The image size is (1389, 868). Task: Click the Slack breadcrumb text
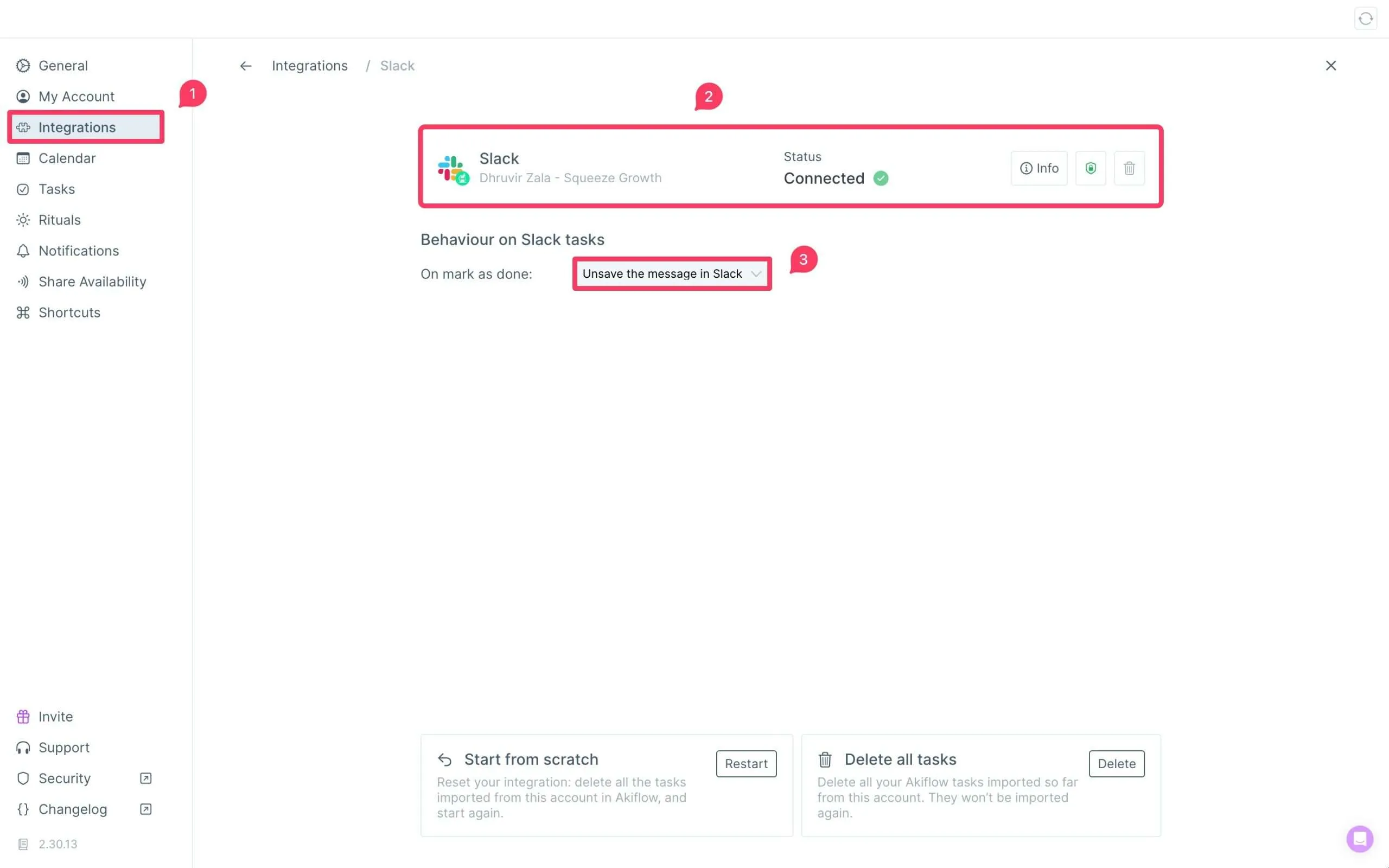(397, 66)
